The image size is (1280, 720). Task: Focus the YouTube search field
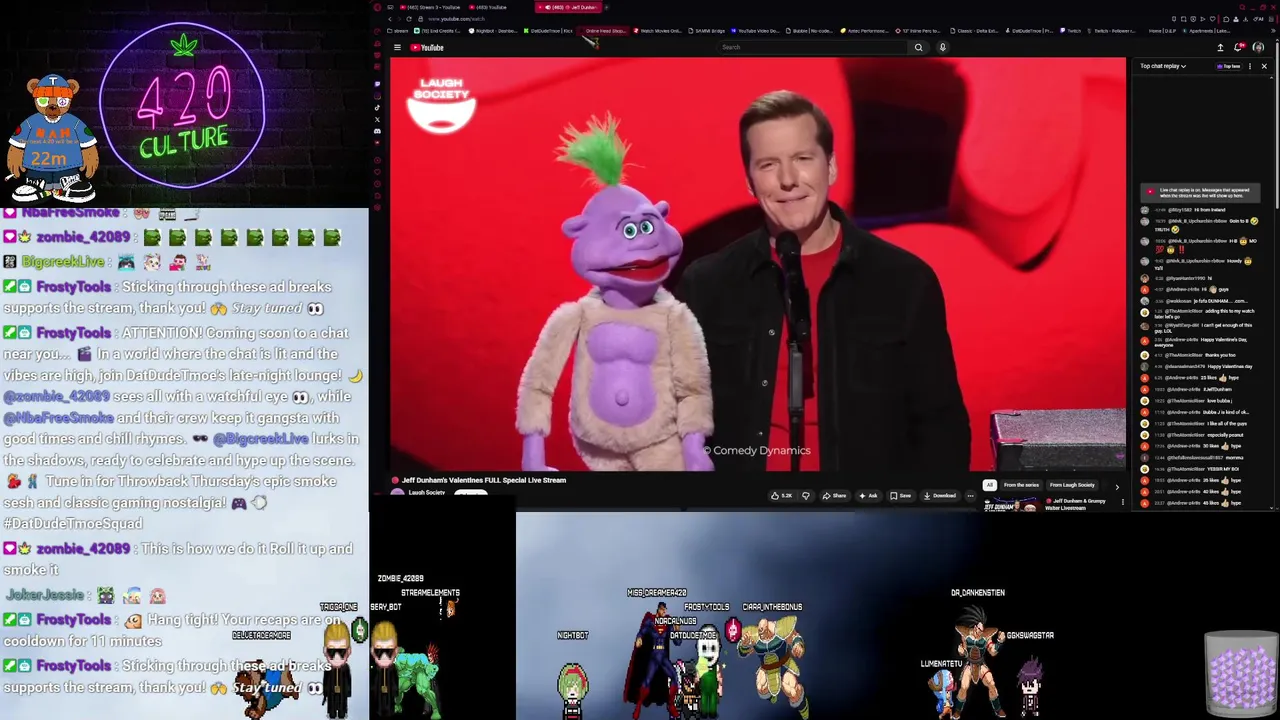[x=815, y=47]
